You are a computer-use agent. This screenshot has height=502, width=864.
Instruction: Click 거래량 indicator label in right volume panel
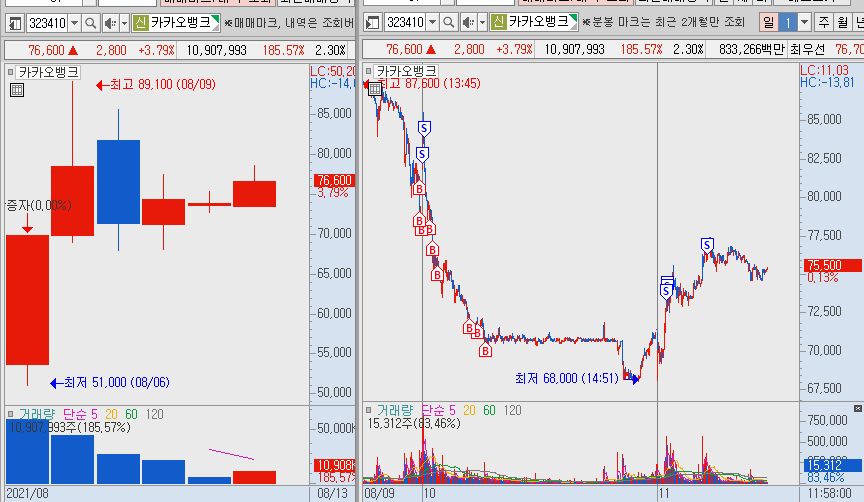click(x=395, y=410)
